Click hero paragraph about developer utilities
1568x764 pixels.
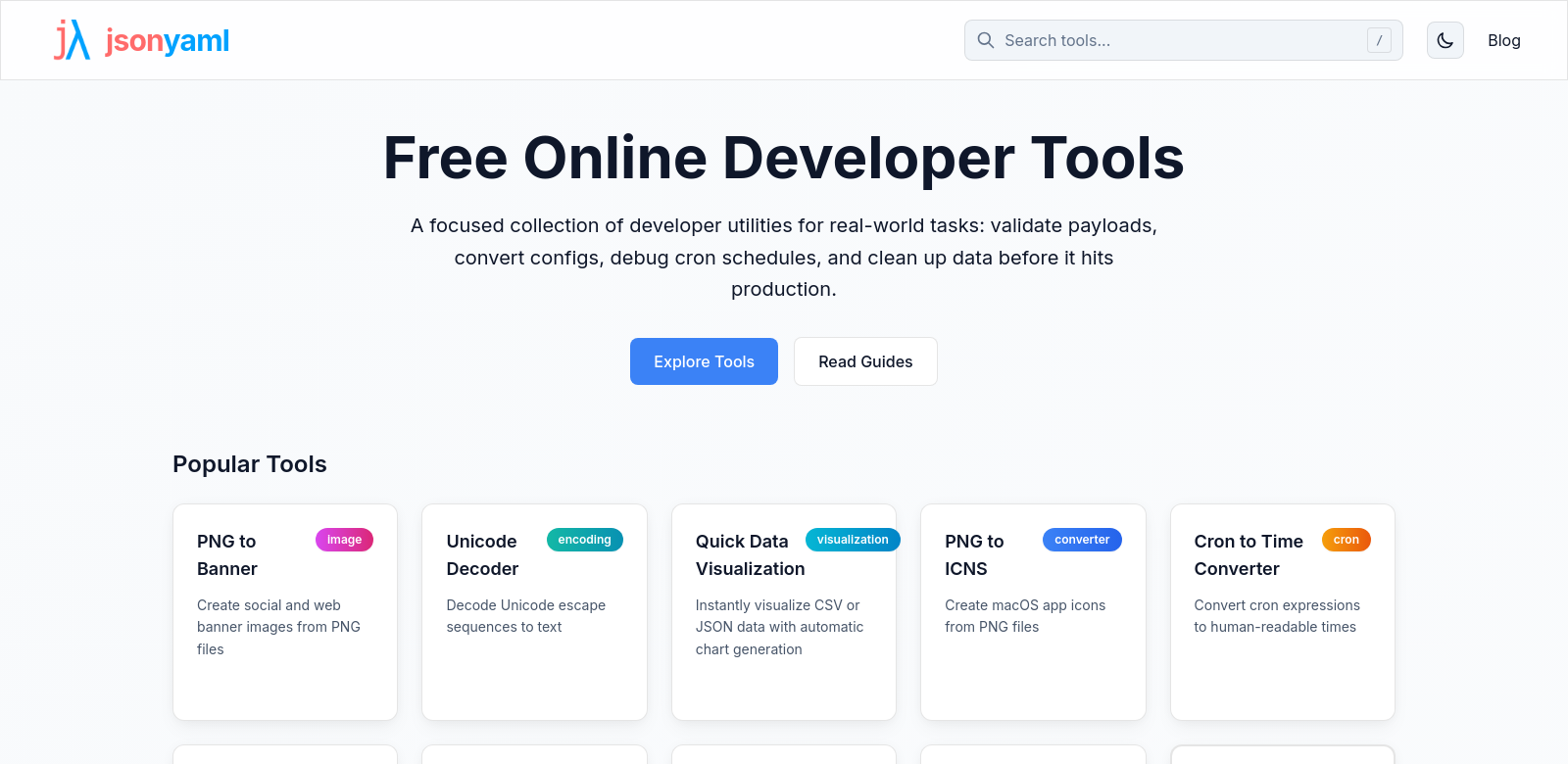click(784, 258)
